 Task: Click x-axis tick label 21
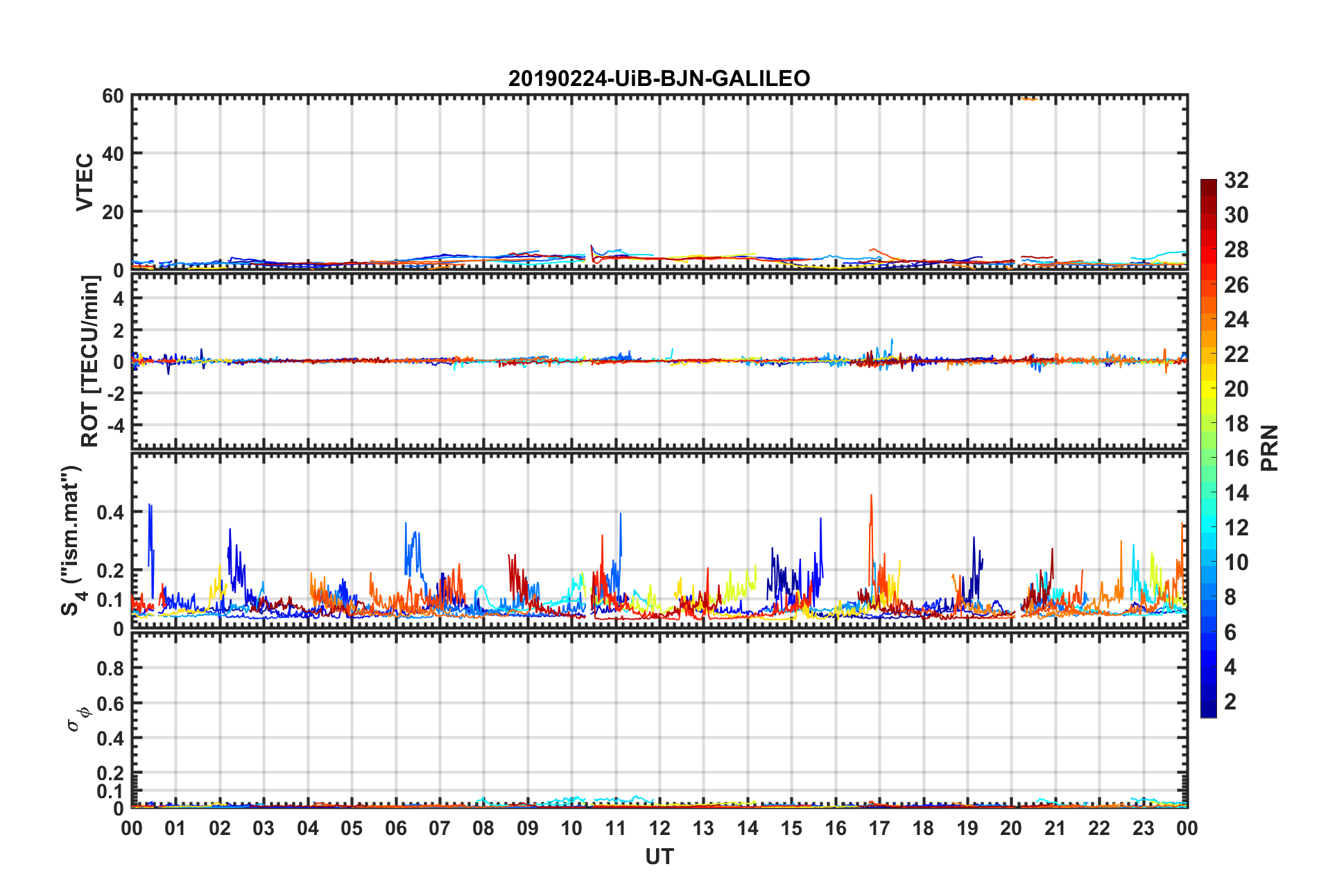(x=1055, y=829)
